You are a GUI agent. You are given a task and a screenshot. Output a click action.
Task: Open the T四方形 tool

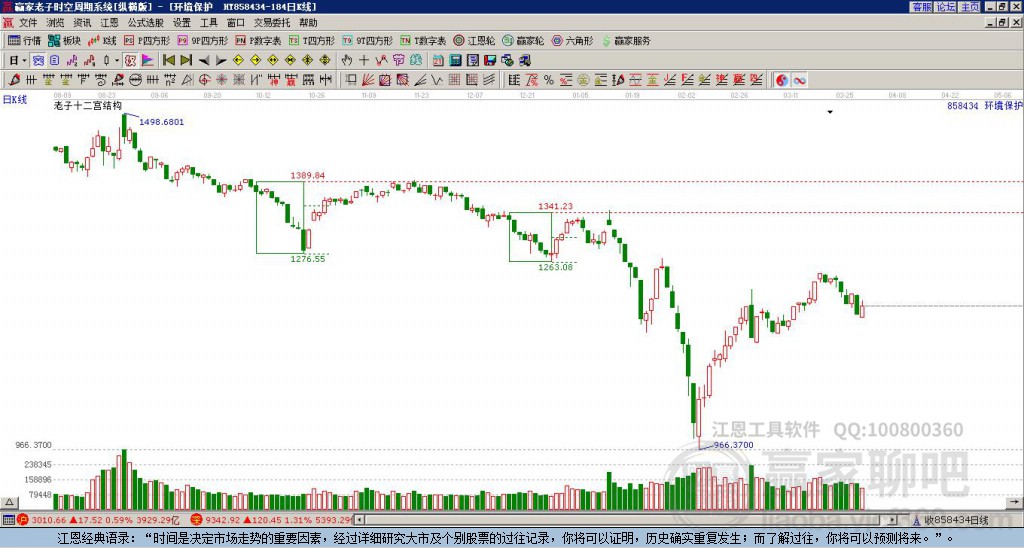tap(312, 40)
